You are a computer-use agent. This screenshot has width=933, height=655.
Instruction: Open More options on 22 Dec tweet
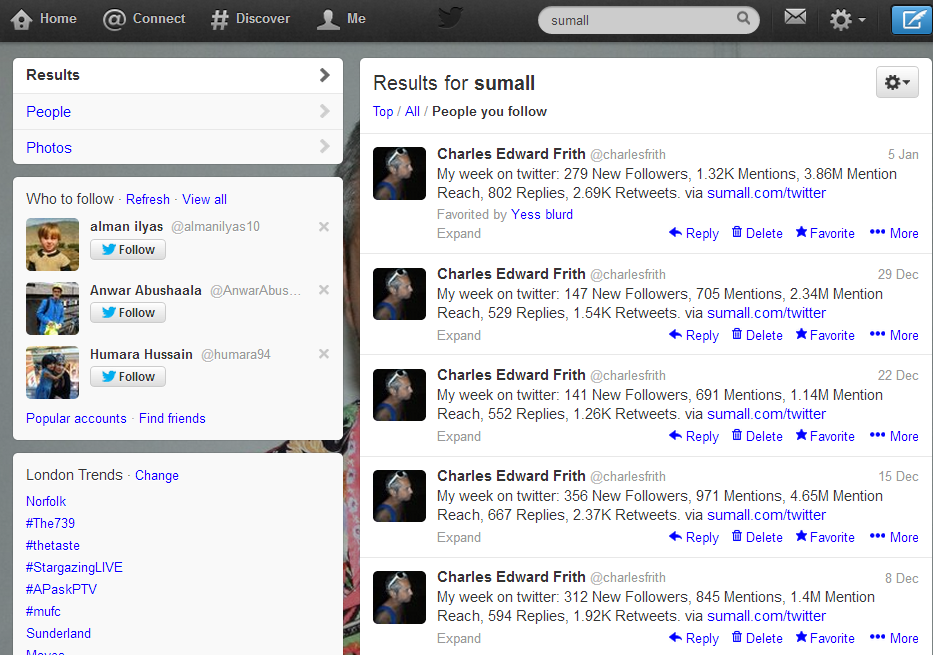pyautogui.click(x=894, y=437)
